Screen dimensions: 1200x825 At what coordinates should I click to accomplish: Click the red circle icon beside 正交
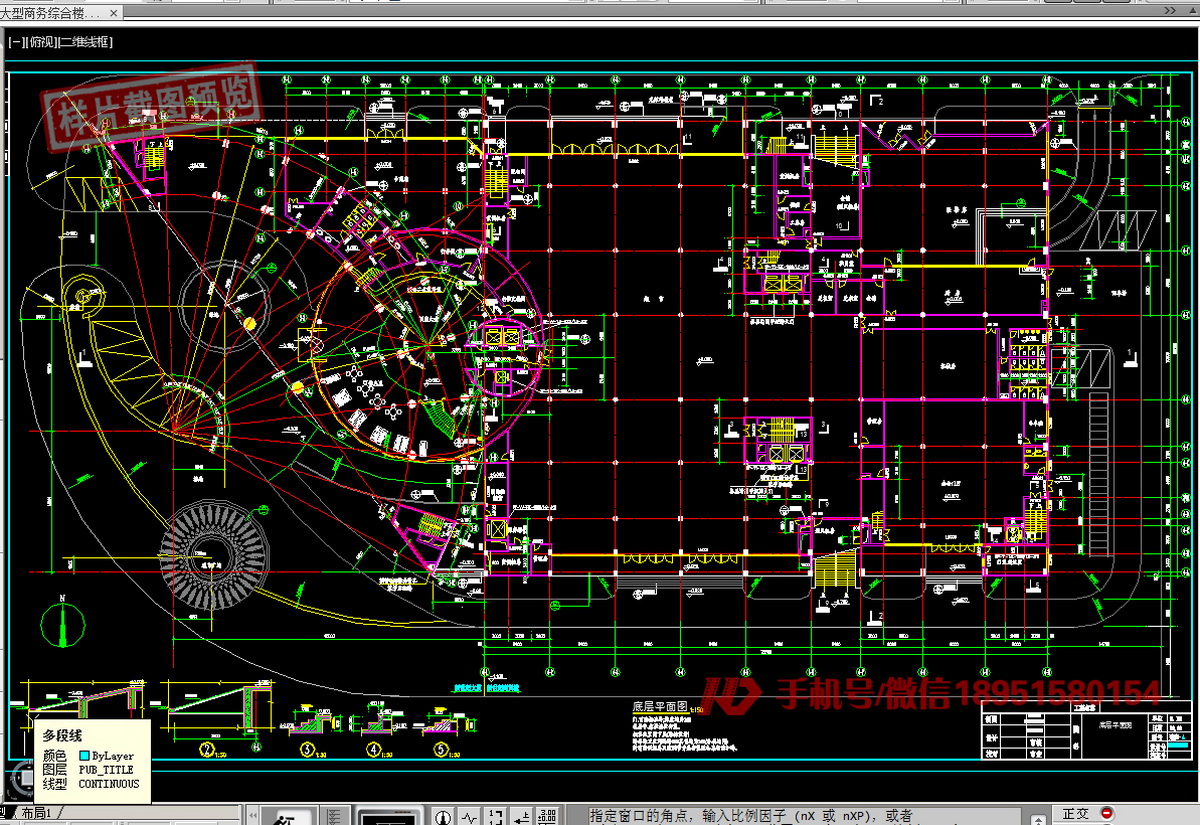click(1106, 814)
